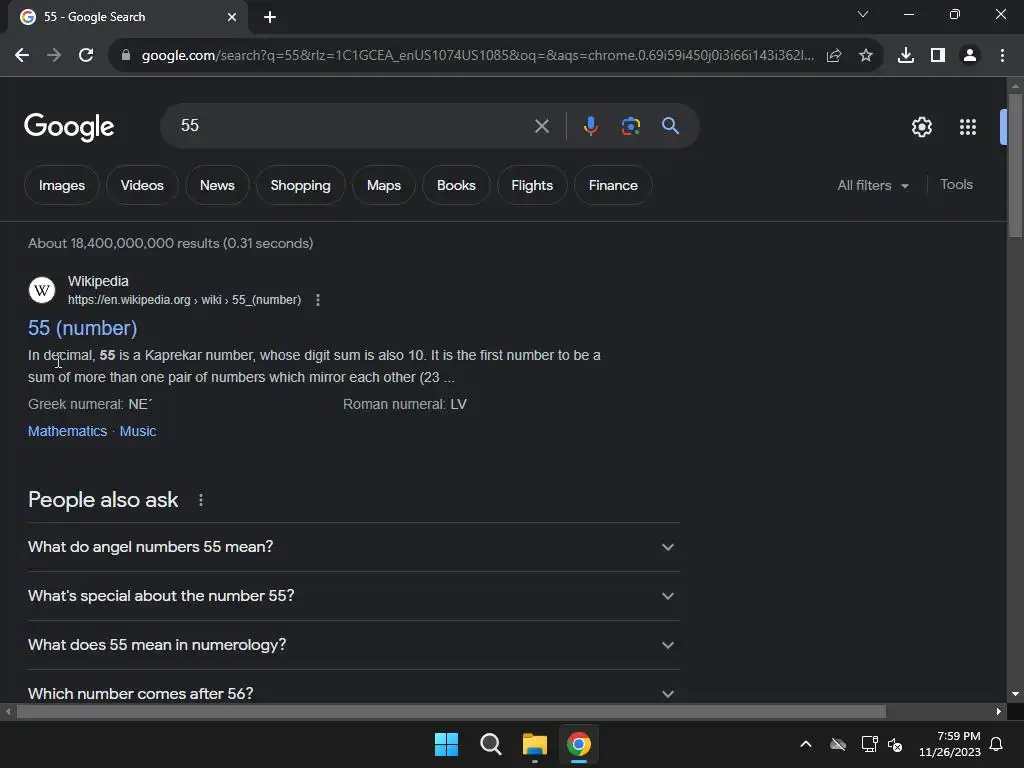This screenshot has width=1024, height=768.
Task: Open a new tab with plus button
Action: coord(270,17)
